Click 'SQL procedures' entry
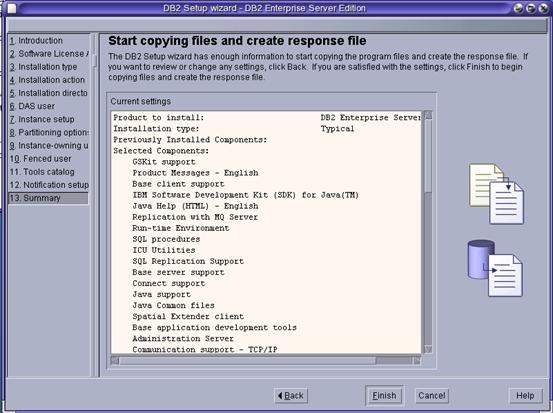 pyautogui.click(x=166, y=239)
